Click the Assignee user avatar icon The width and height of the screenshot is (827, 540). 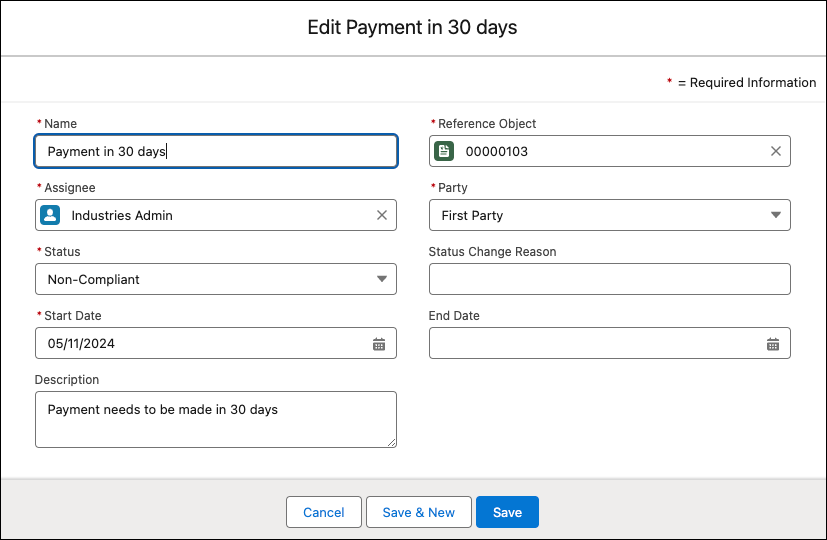[50, 215]
